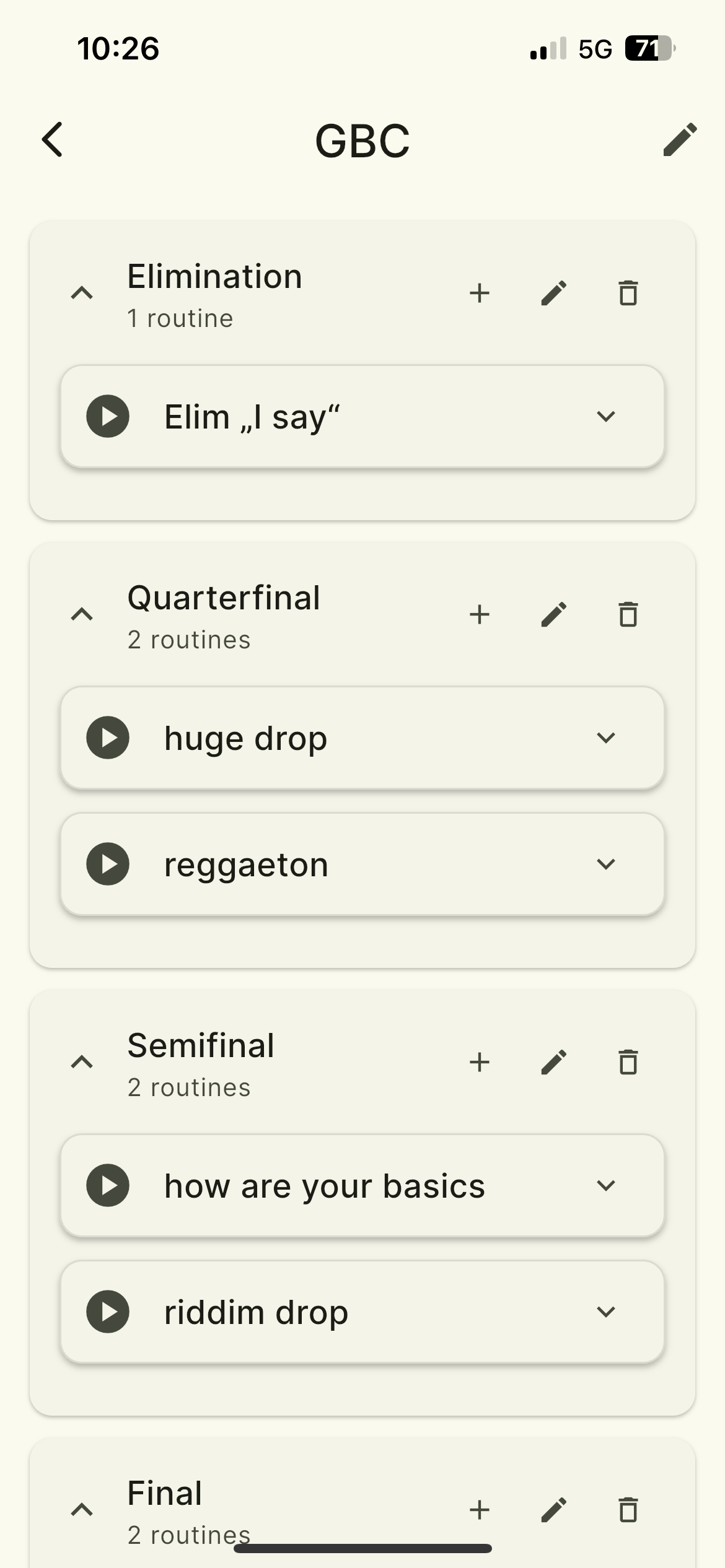Play the 'huge drop' routine
The width and height of the screenshot is (725, 1568).
[x=108, y=738]
